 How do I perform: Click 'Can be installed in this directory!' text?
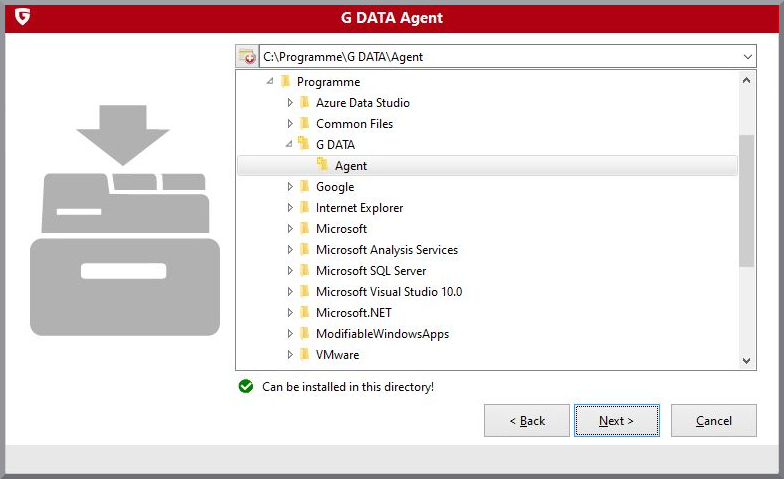coord(348,386)
